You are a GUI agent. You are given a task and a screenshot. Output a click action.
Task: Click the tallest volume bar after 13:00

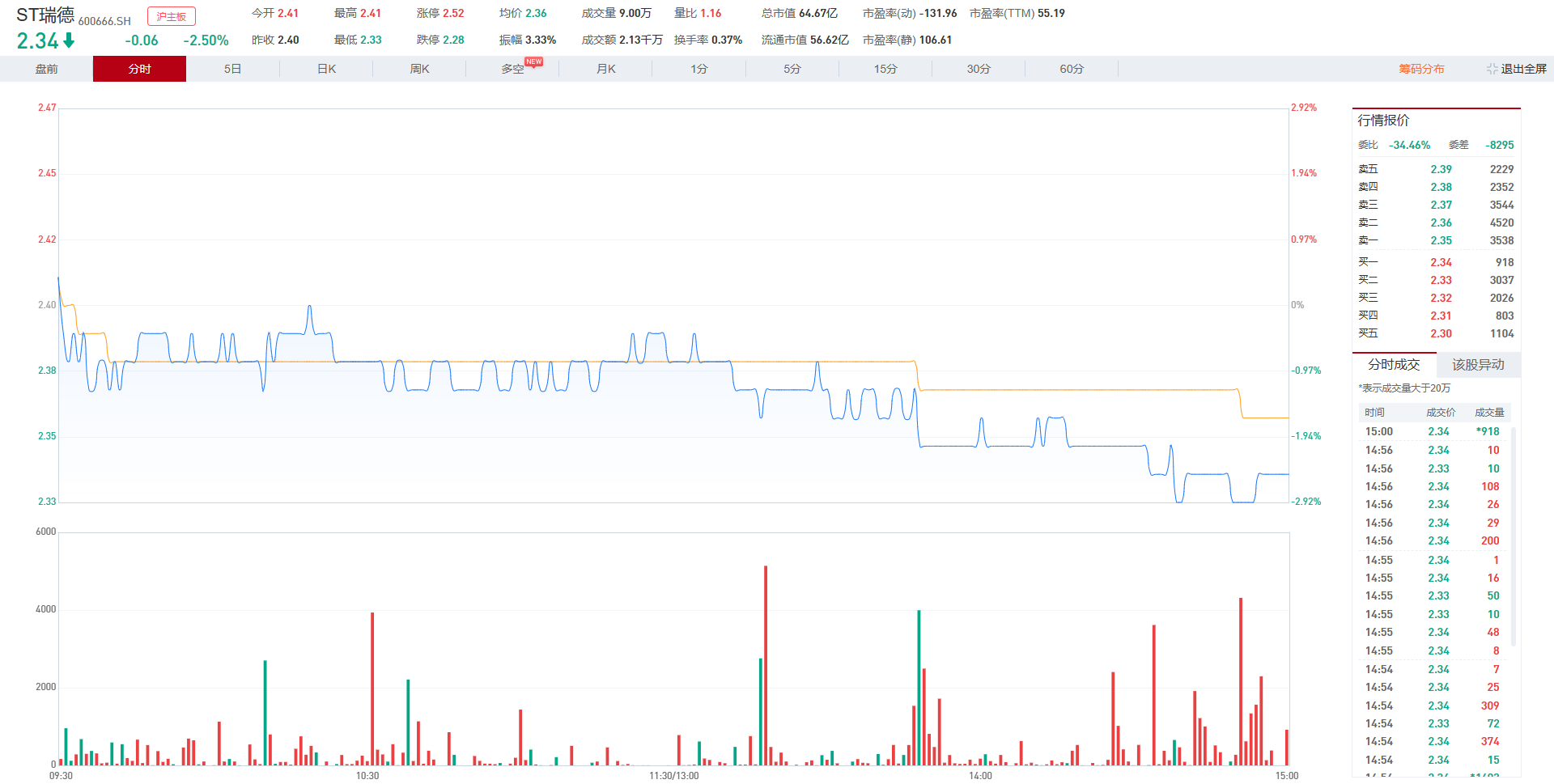[x=765, y=665]
